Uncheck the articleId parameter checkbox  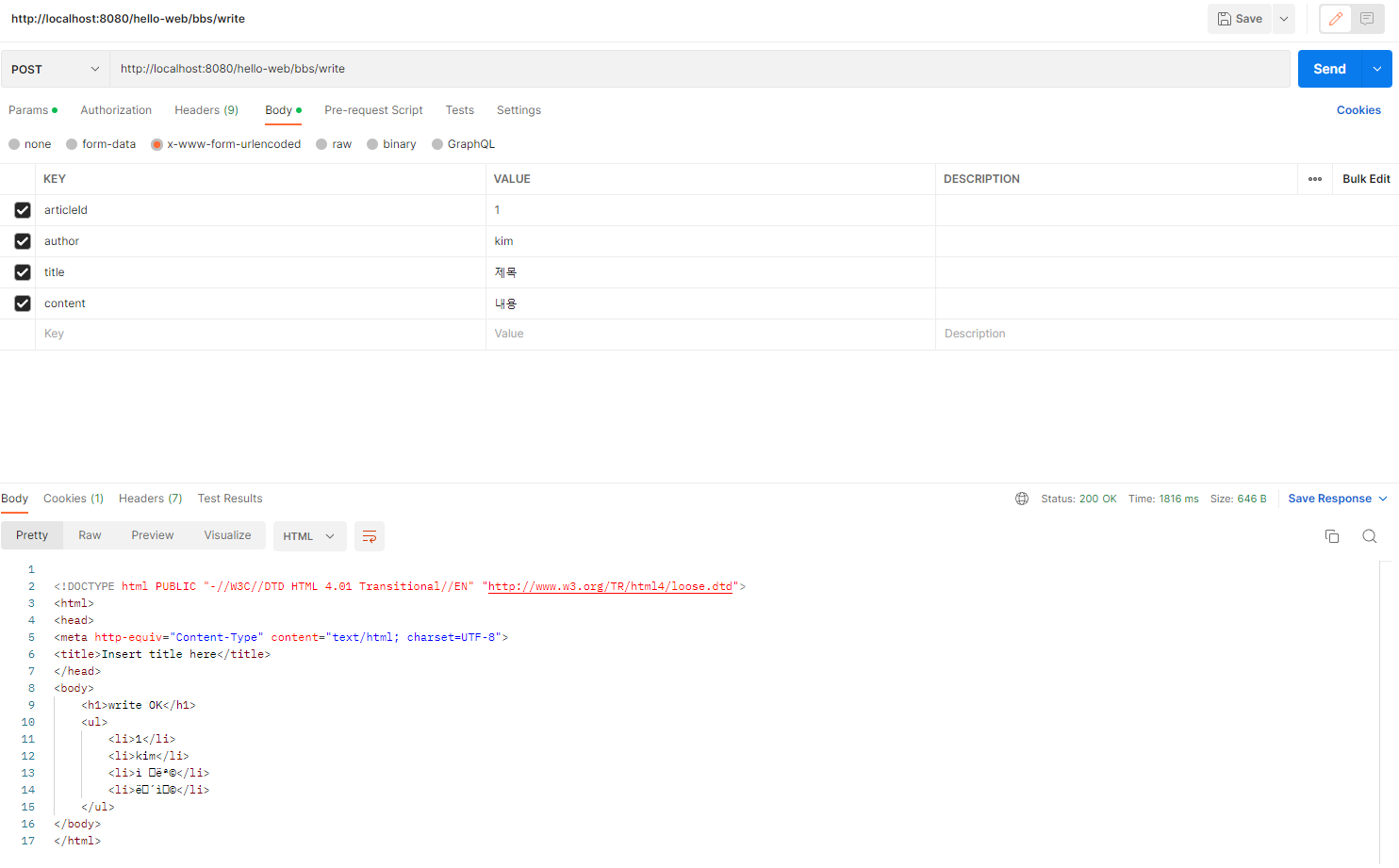click(x=23, y=210)
